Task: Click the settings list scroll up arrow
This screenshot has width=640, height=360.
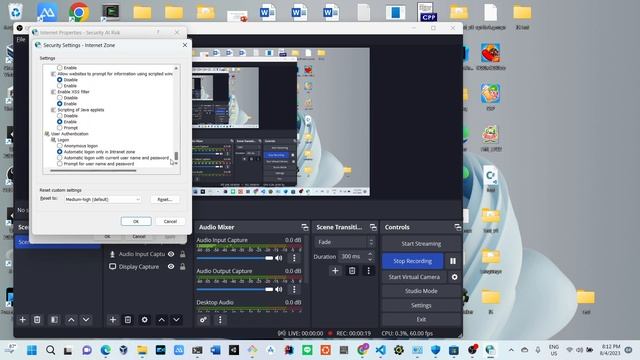Action: click(176, 68)
